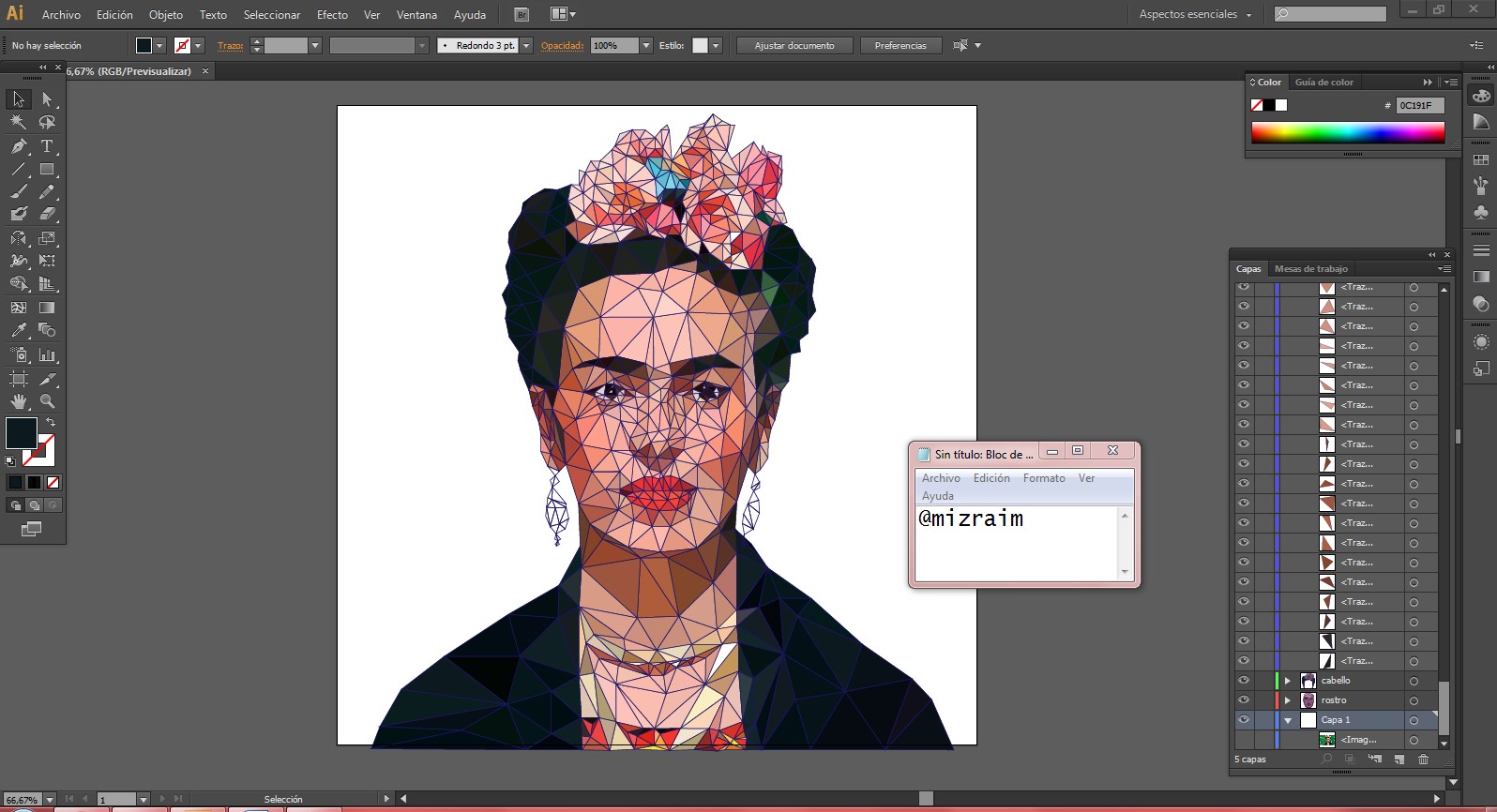The height and width of the screenshot is (812, 1497).
Task: Open the Archivo menu in Illustrator
Action: (x=61, y=15)
